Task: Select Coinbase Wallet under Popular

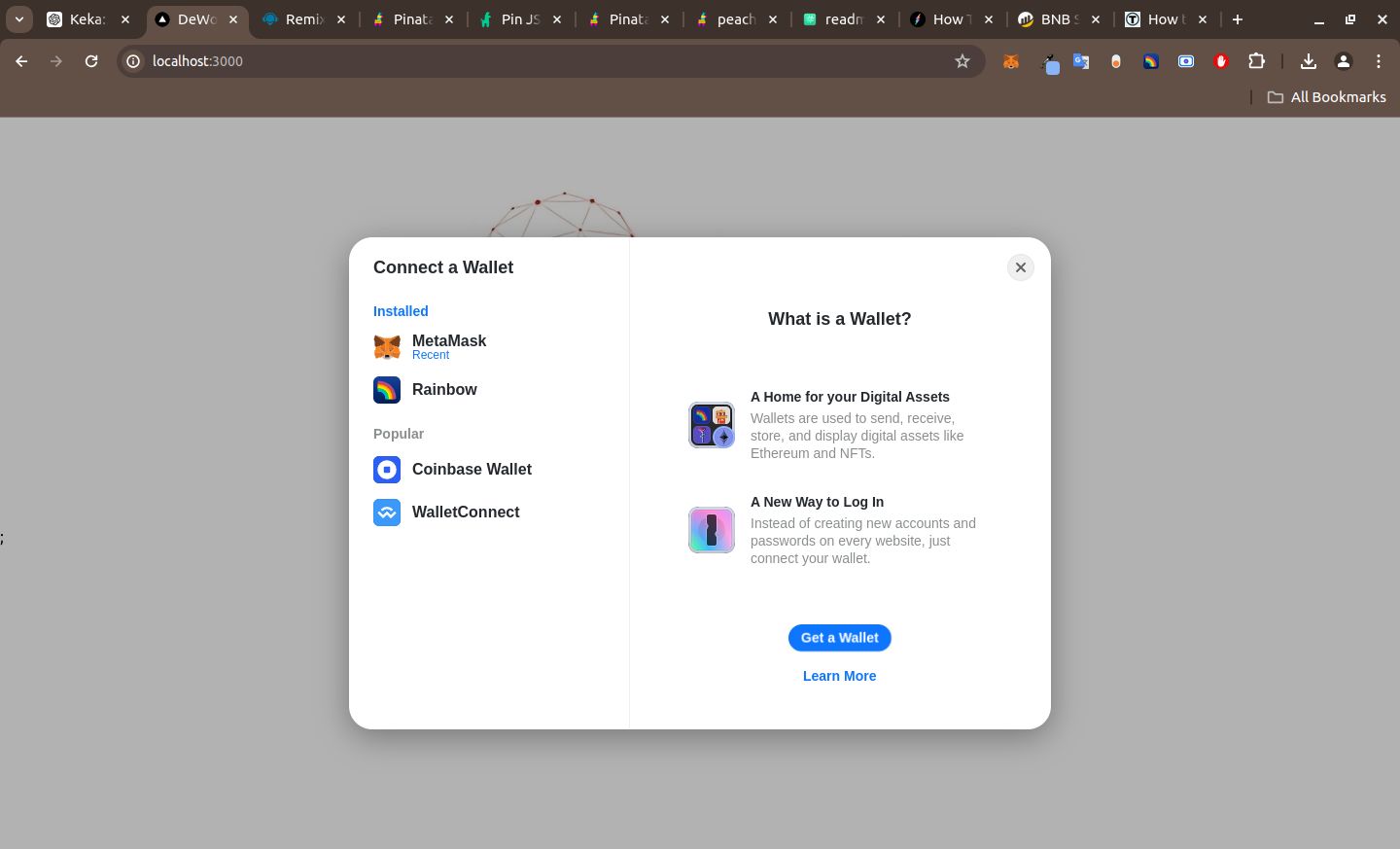Action: coord(489,470)
